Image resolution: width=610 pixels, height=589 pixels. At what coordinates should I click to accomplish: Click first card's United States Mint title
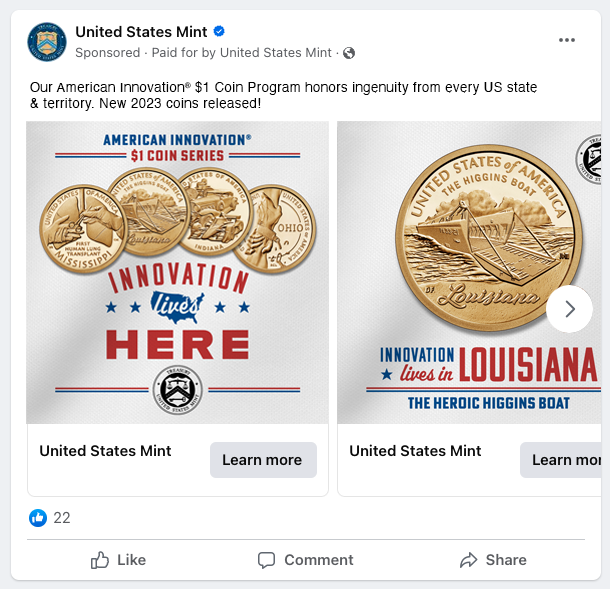pyautogui.click(x=105, y=451)
